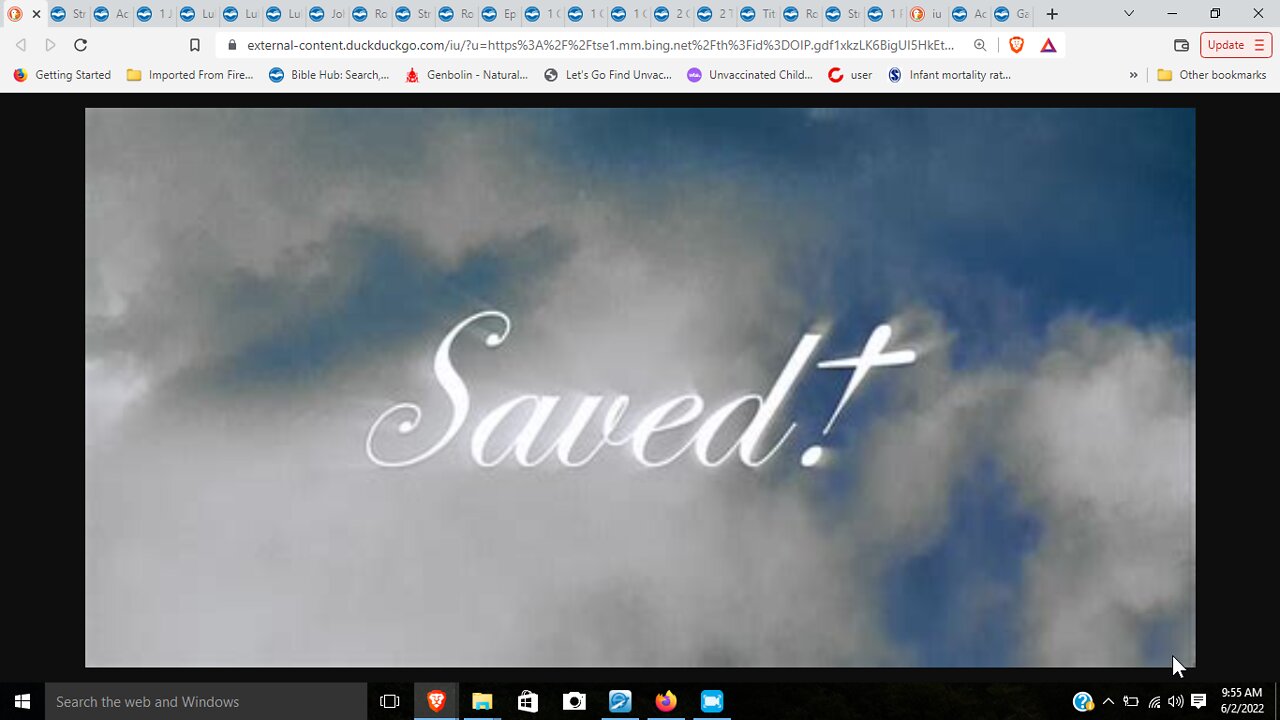Open Zoom from the taskbar
The width and height of the screenshot is (1280, 720).
point(712,701)
